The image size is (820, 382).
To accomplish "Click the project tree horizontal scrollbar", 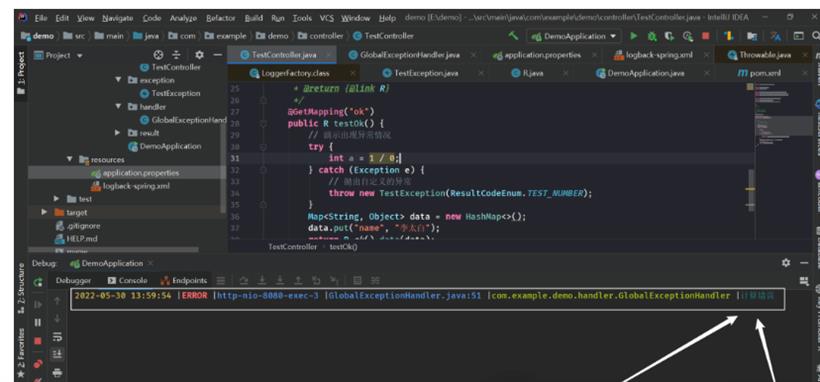I will click(113, 250).
